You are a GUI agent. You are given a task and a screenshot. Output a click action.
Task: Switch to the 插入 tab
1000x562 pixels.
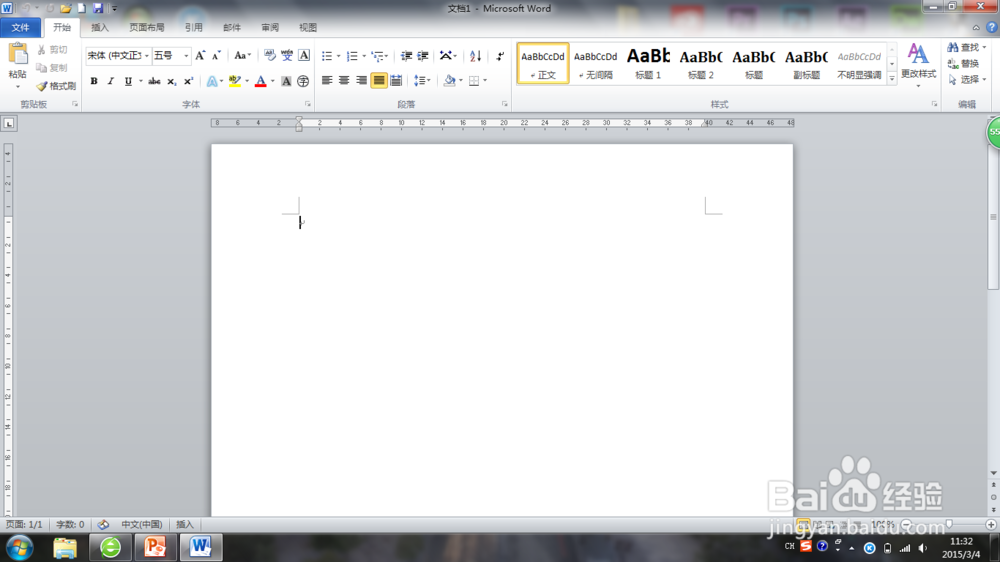(x=100, y=27)
